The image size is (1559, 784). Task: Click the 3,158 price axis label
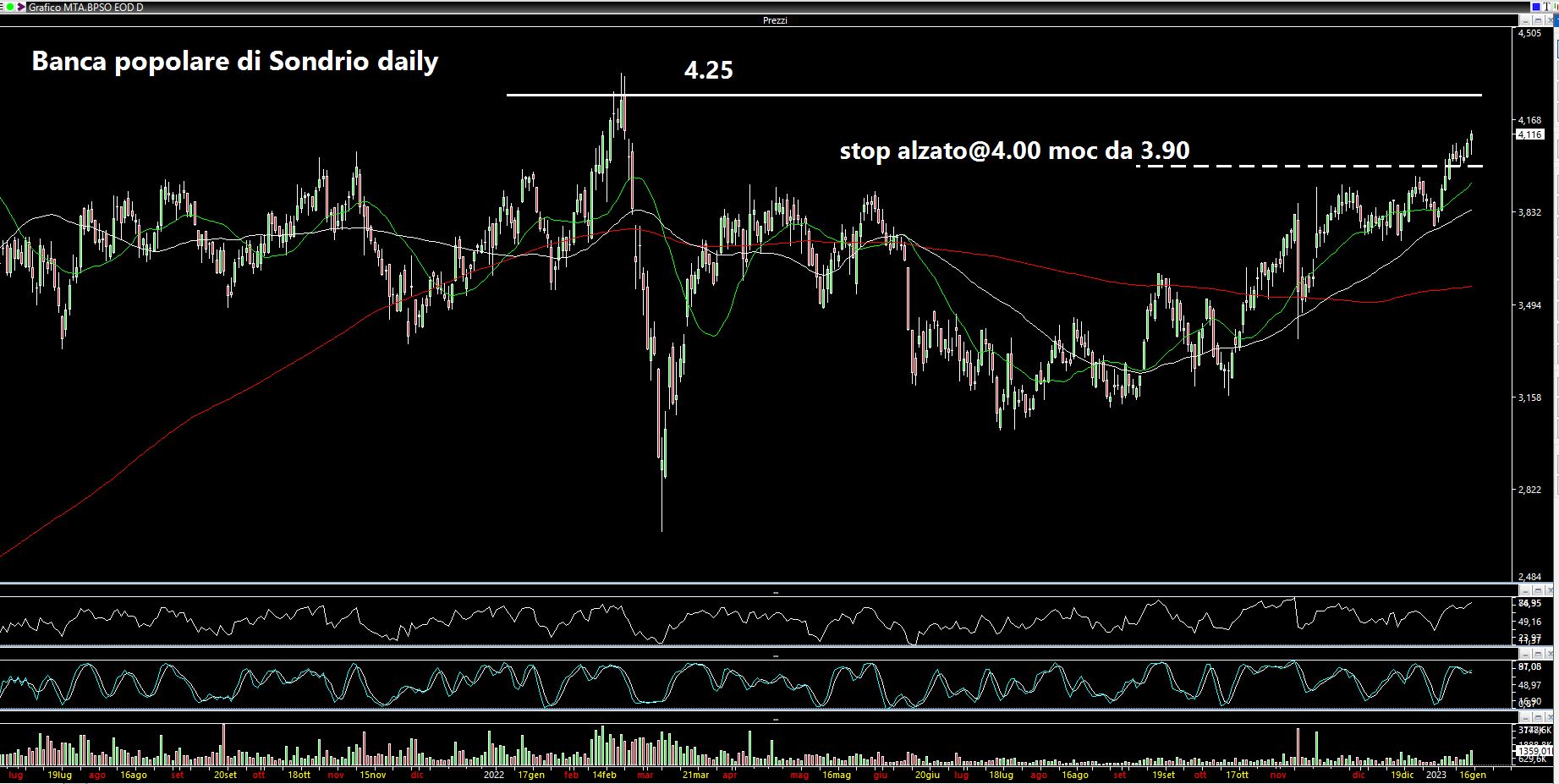pos(1529,397)
